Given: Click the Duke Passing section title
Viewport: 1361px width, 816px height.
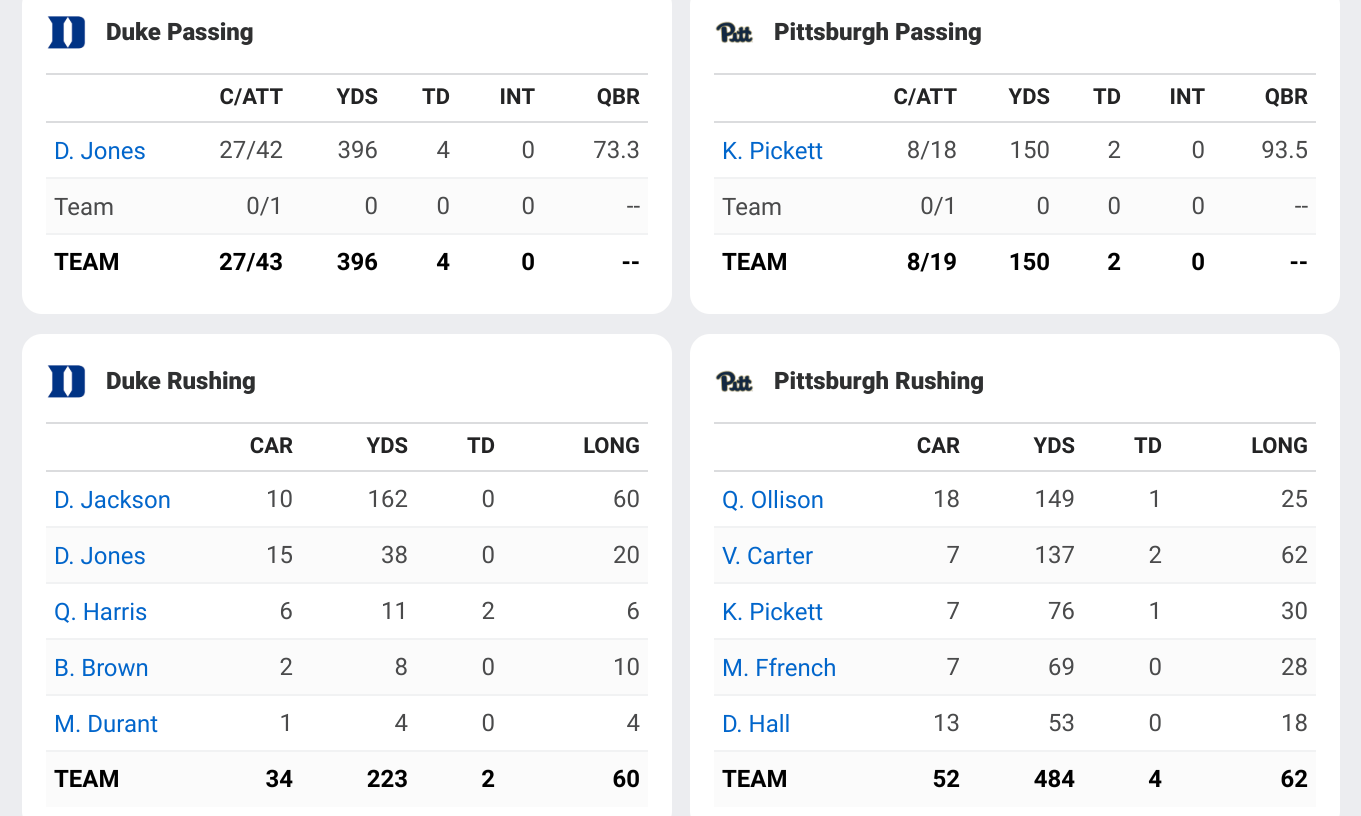Looking at the screenshot, I should (179, 32).
